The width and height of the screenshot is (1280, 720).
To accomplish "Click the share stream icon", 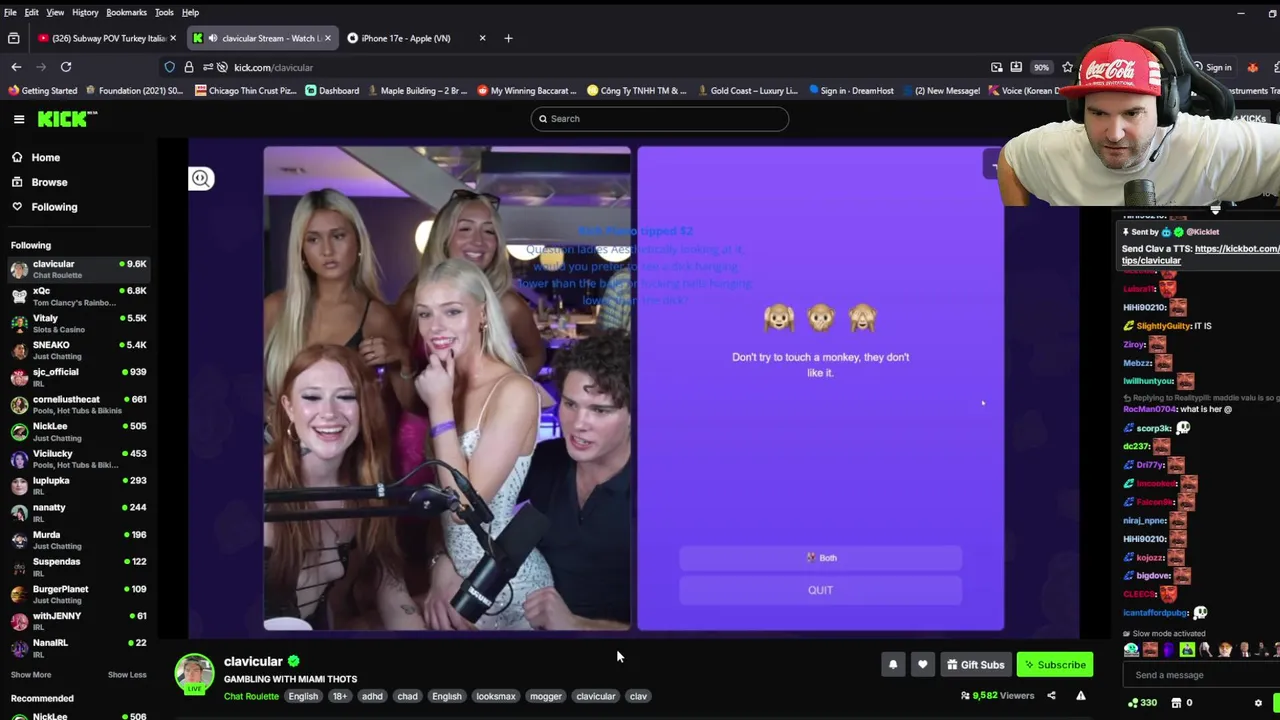I will pos(1051,696).
